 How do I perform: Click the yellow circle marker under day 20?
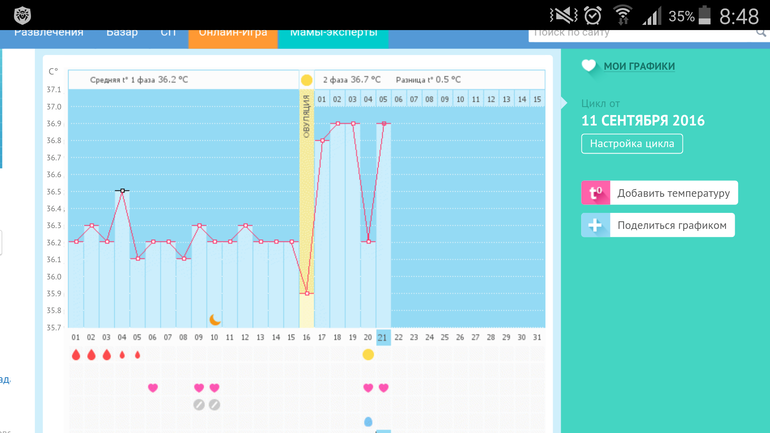[368, 355]
